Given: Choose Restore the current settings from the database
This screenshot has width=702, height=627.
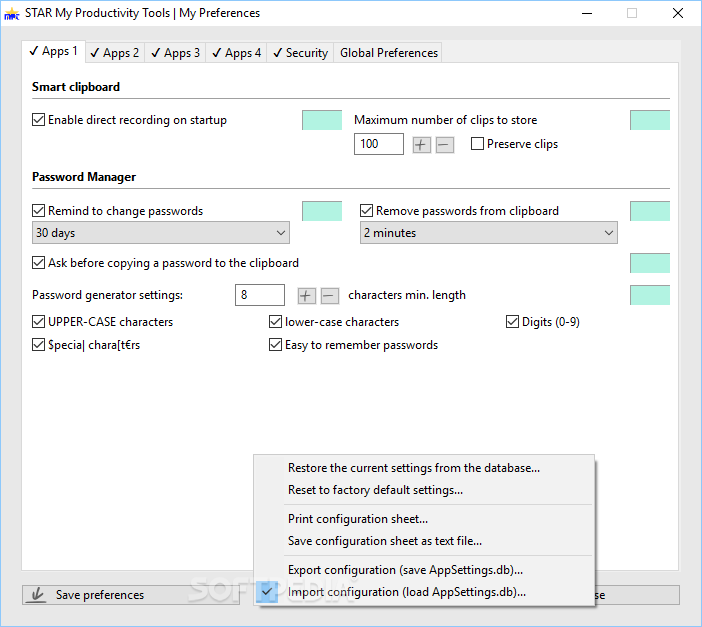Looking at the screenshot, I should click(424, 468).
